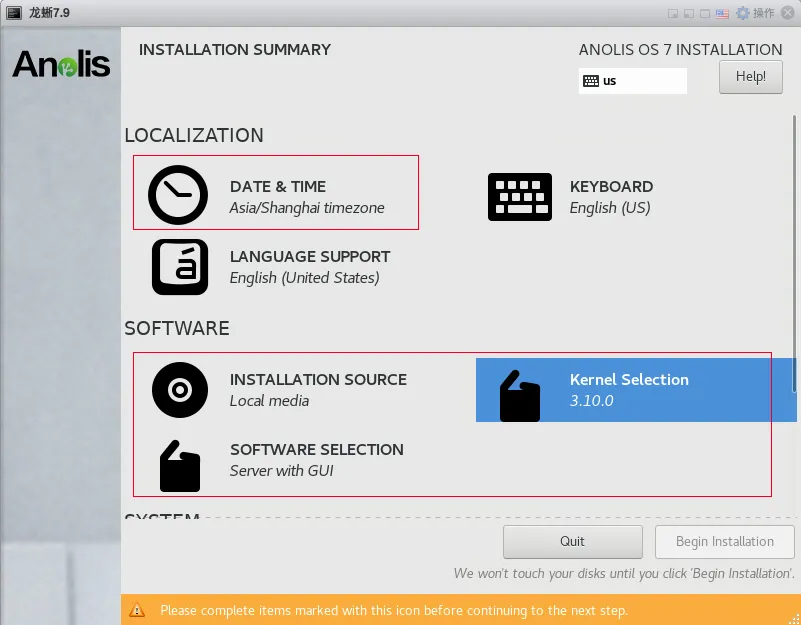Click the Quit button
801x625 pixels.
tap(572, 541)
